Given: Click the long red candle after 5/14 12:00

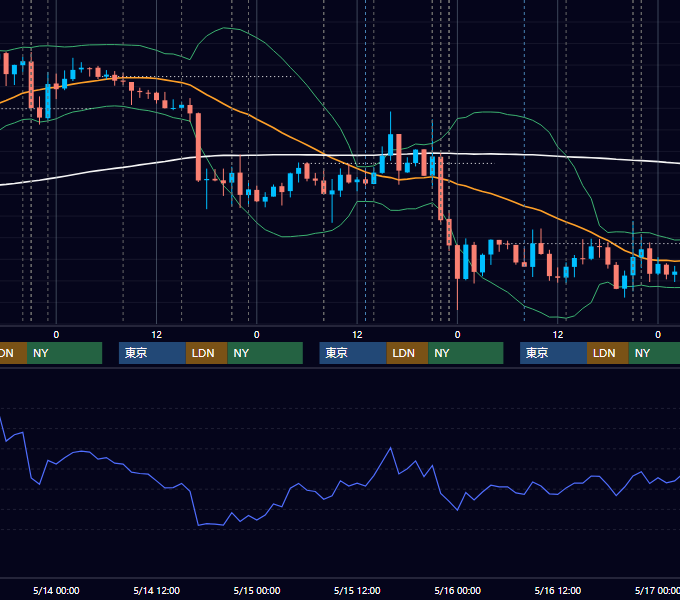Looking at the screenshot, I should [199, 147].
